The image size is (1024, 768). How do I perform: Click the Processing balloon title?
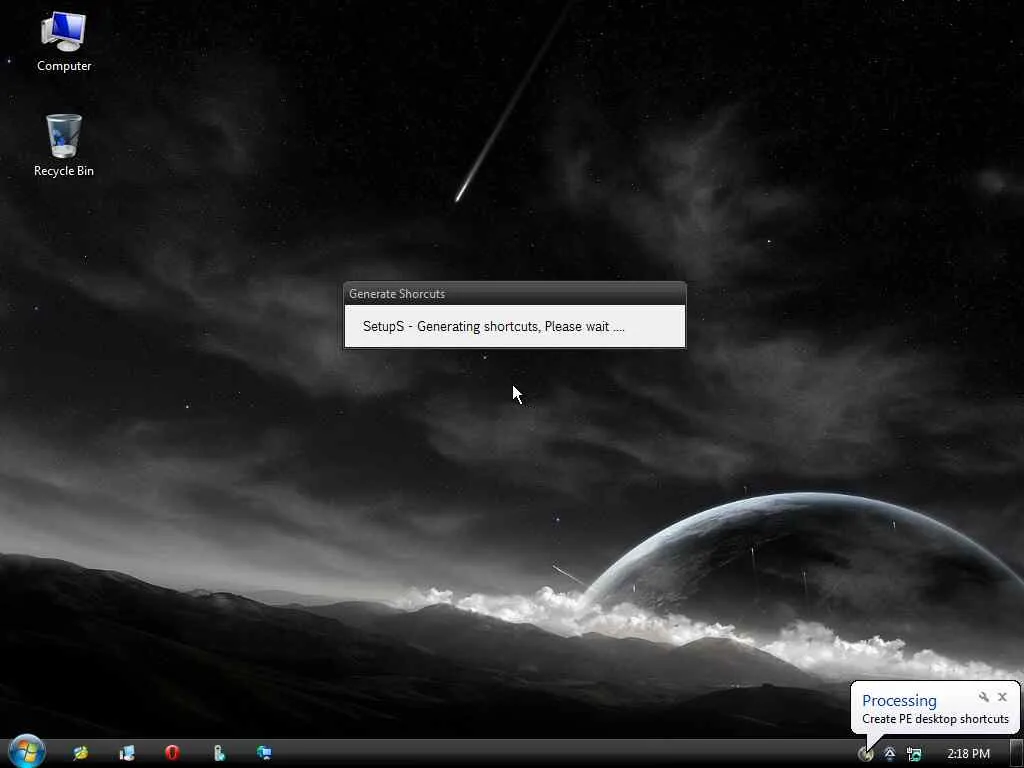point(899,700)
